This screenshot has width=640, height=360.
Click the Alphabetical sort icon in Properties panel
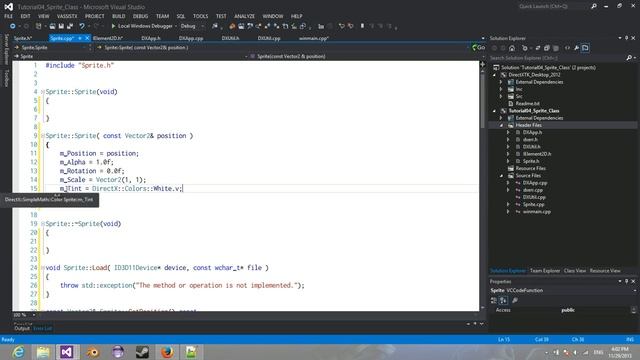[503, 300]
